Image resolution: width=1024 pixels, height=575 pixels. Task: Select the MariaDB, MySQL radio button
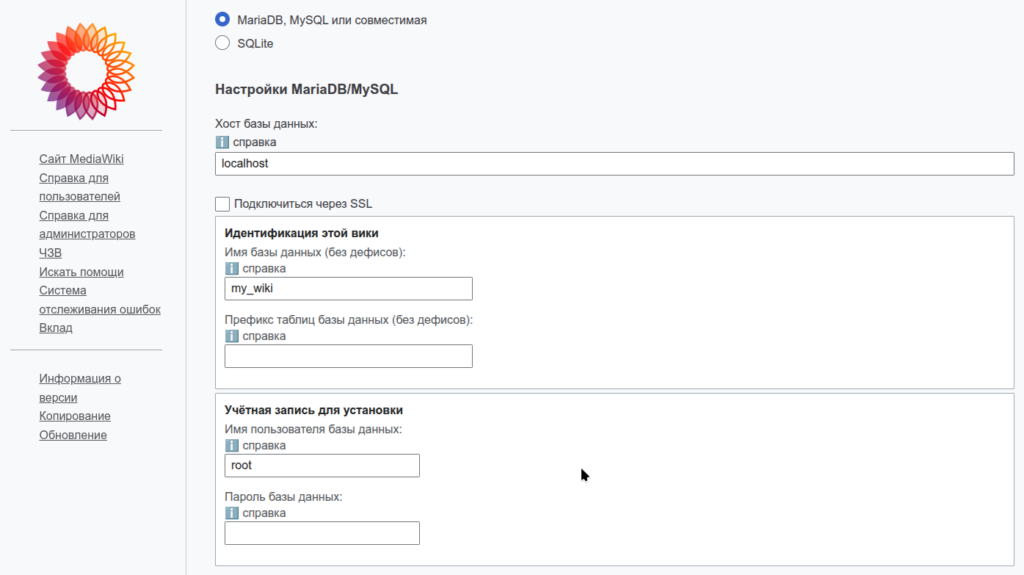click(x=222, y=19)
